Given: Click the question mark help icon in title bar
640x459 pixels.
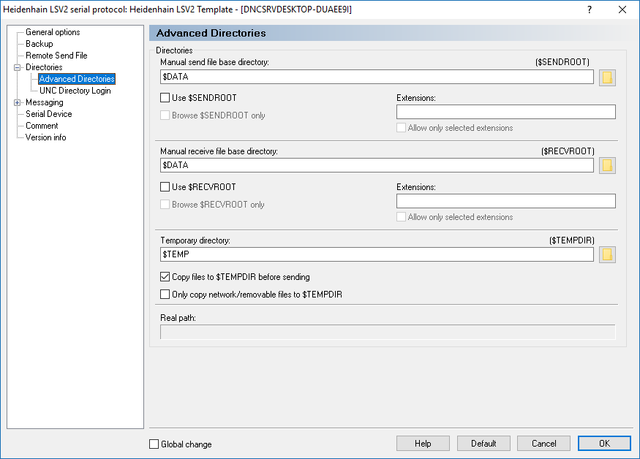Looking at the screenshot, I should [x=589, y=9].
